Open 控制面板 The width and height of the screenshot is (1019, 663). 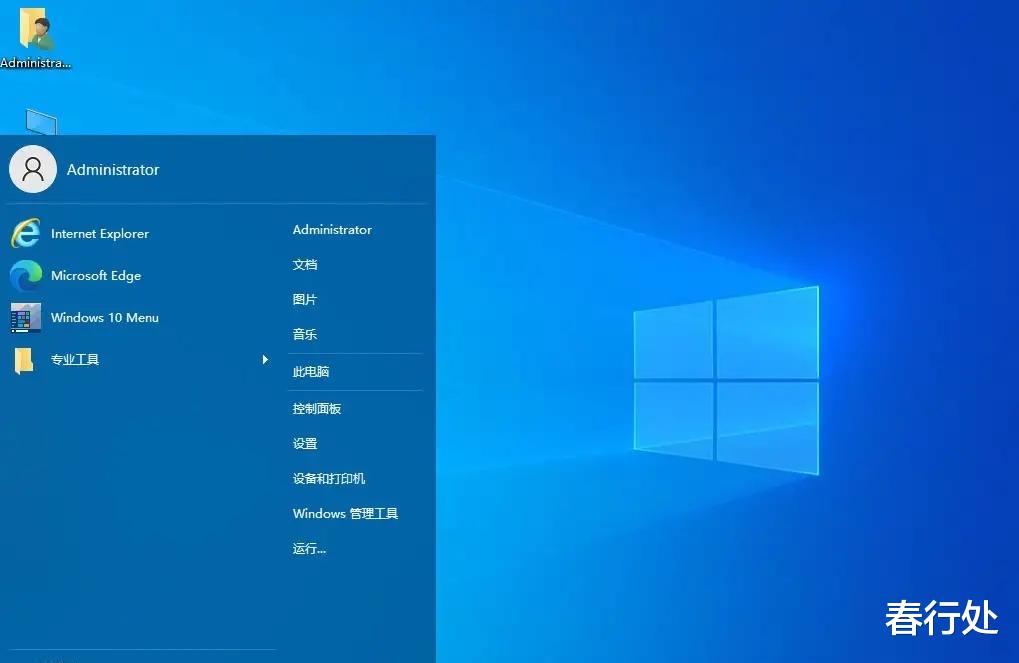point(316,408)
